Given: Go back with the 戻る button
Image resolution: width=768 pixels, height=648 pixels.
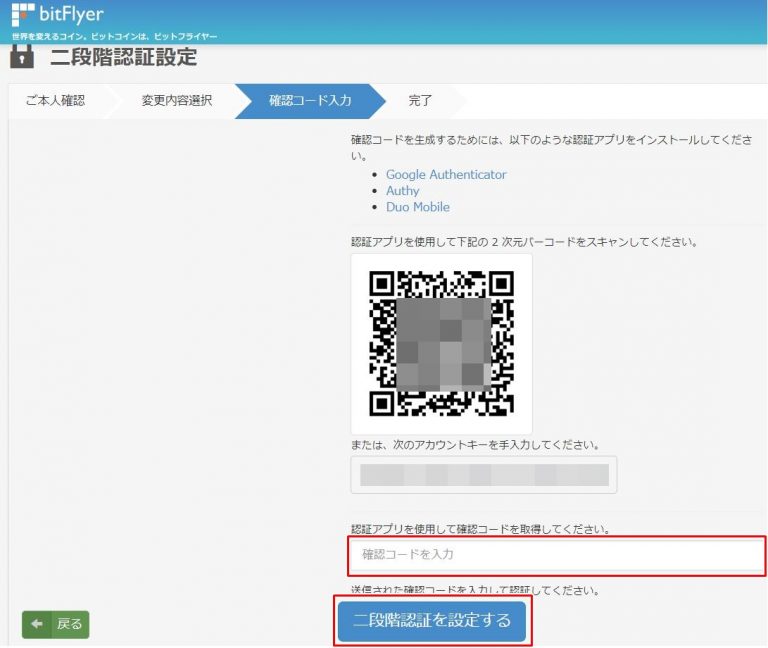Looking at the screenshot, I should tap(56, 624).
